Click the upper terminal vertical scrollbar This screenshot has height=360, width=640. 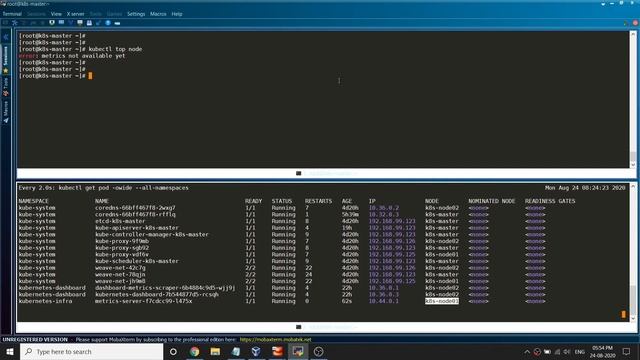(633, 99)
